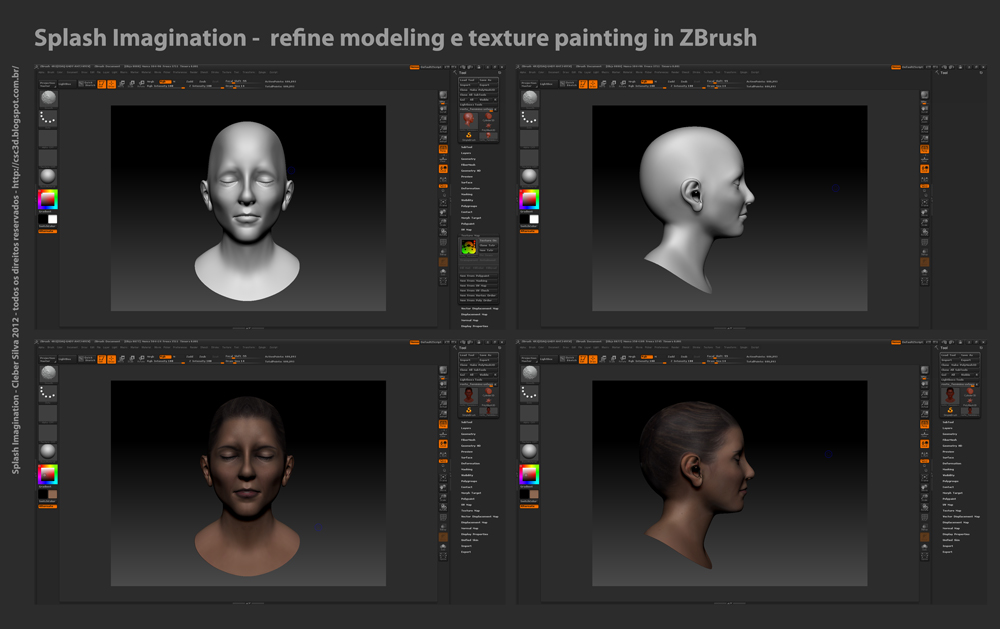Image resolution: width=1000 pixels, height=629 pixels.
Task: Click New From Polypaint in gray front-view window
Action: [x=478, y=276]
